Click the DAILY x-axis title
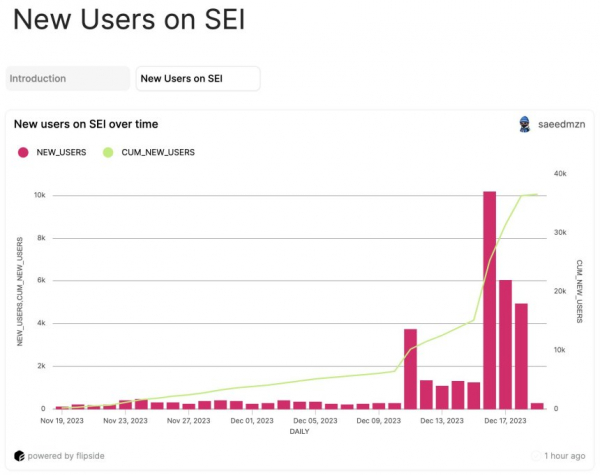600x475 pixels. (x=299, y=431)
